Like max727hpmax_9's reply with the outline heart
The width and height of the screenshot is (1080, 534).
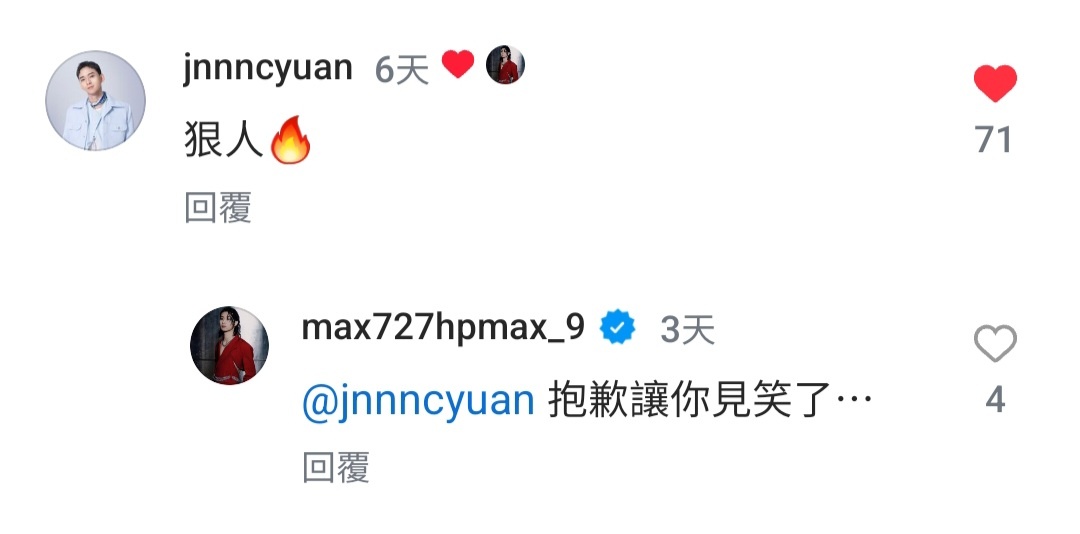(995, 344)
